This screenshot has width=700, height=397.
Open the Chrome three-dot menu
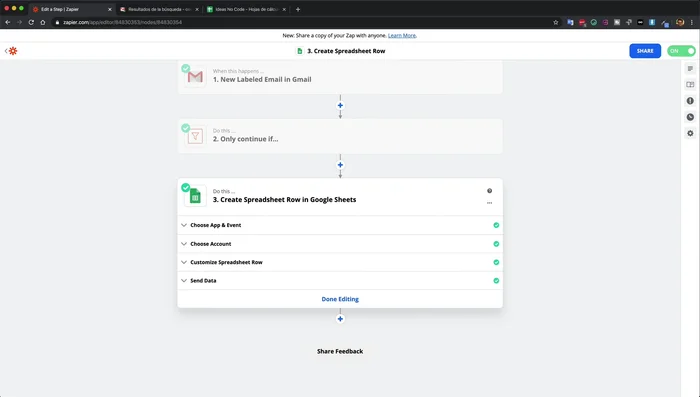692,22
